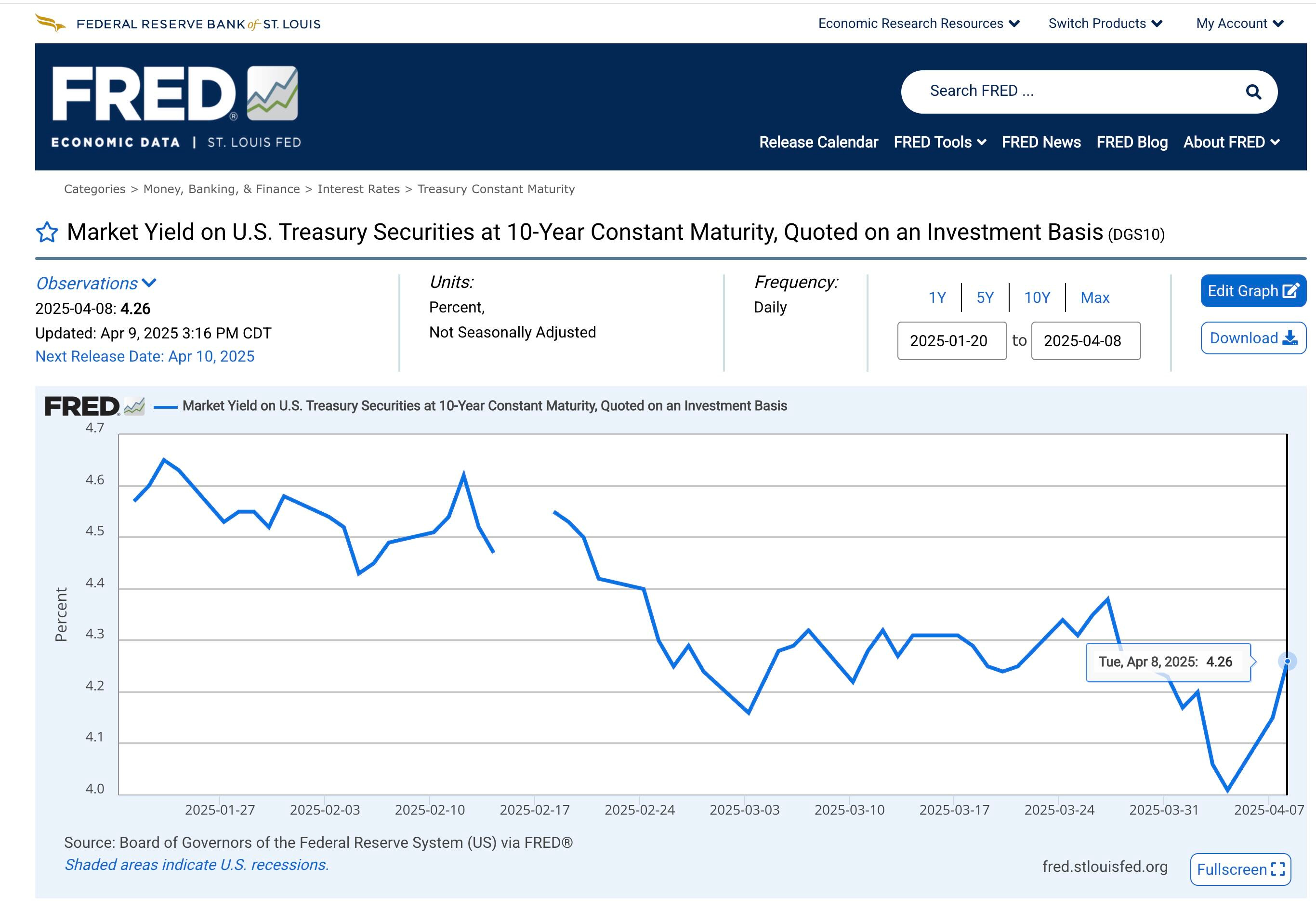Open FRED Tools menu
The image size is (1316, 908).
click(x=939, y=142)
